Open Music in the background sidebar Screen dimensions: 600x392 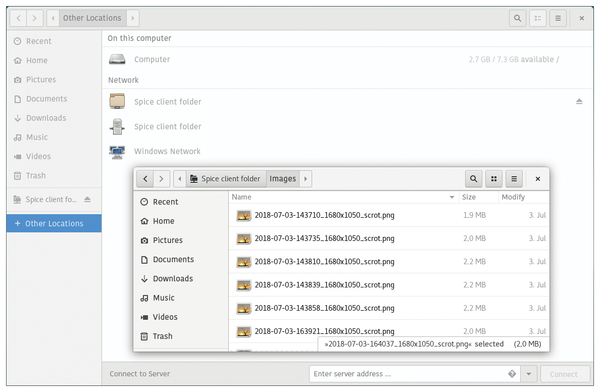[54, 137]
